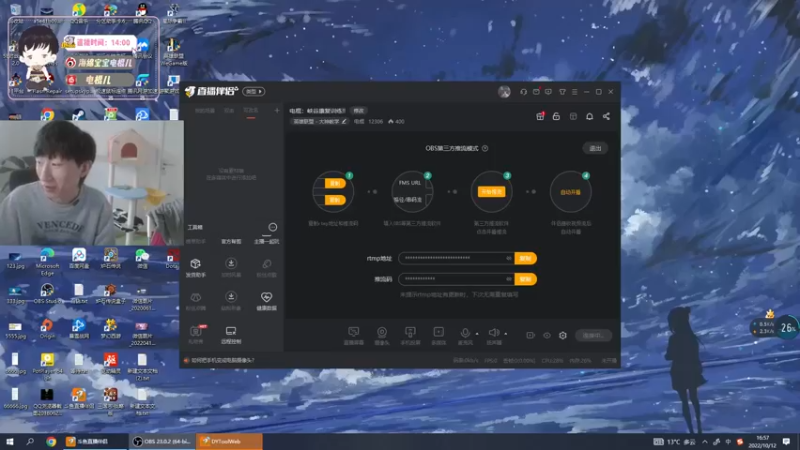800x450 pixels.
Task: Click the greyed live status button
Action: 593,336
